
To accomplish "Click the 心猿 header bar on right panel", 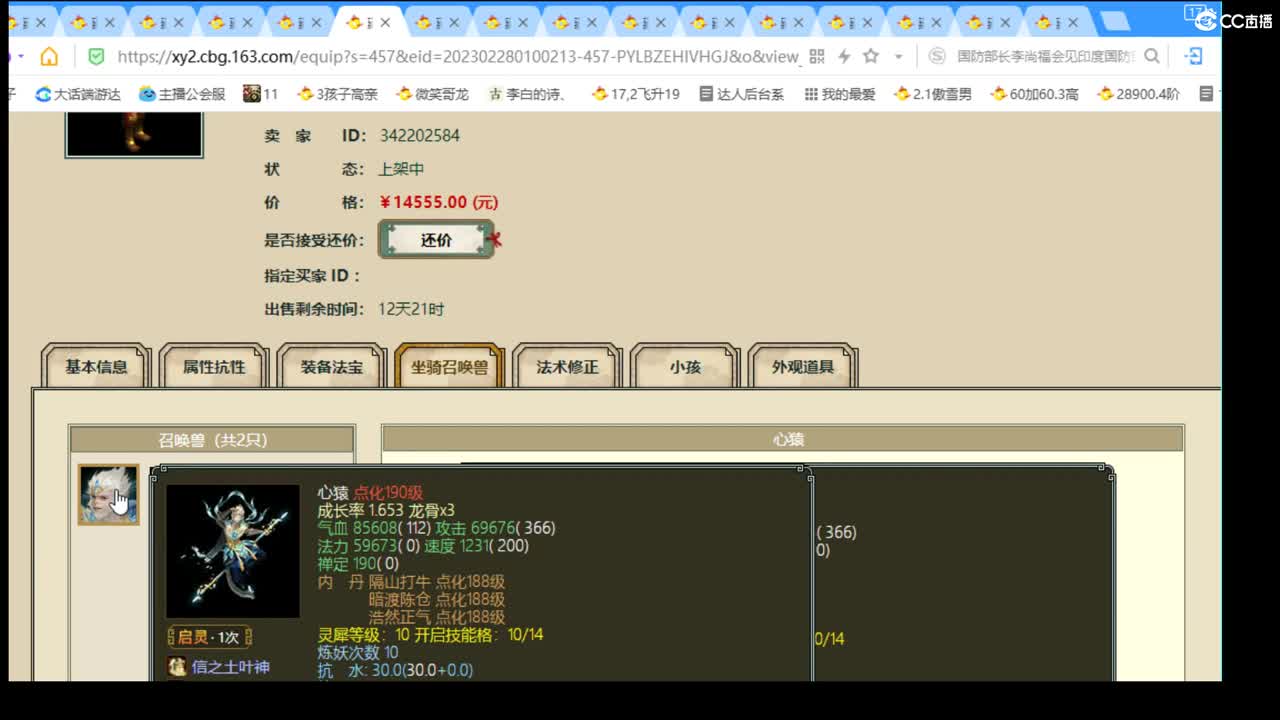I will [x=783, y=439].
